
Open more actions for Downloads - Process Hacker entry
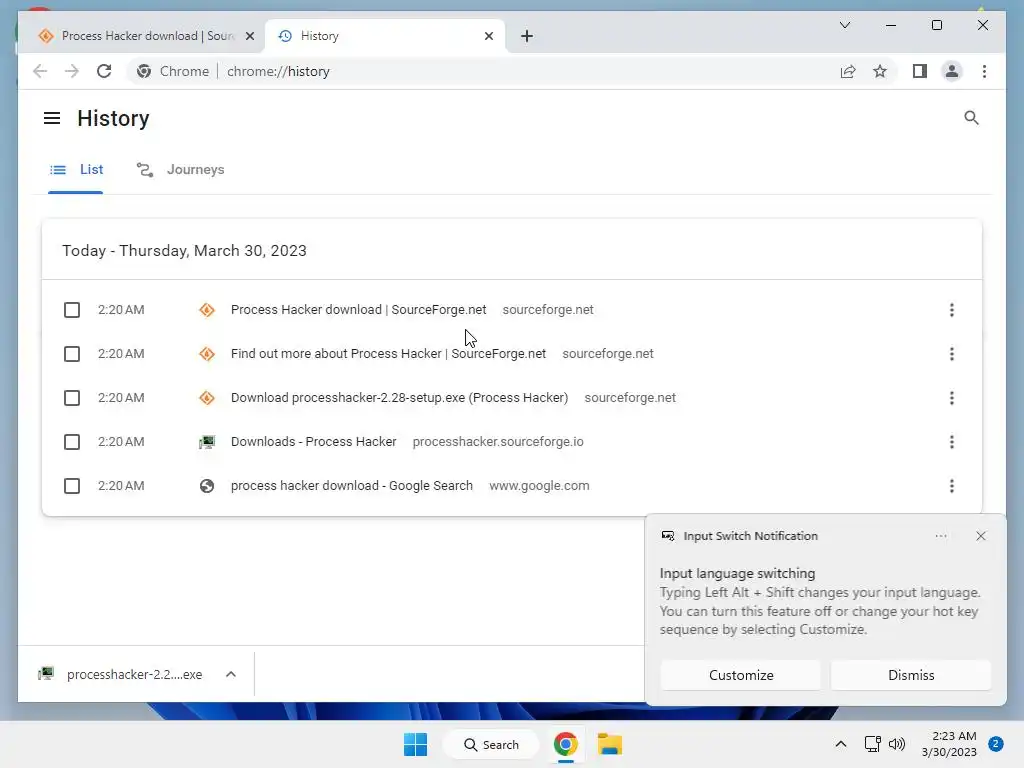(952, 442)
